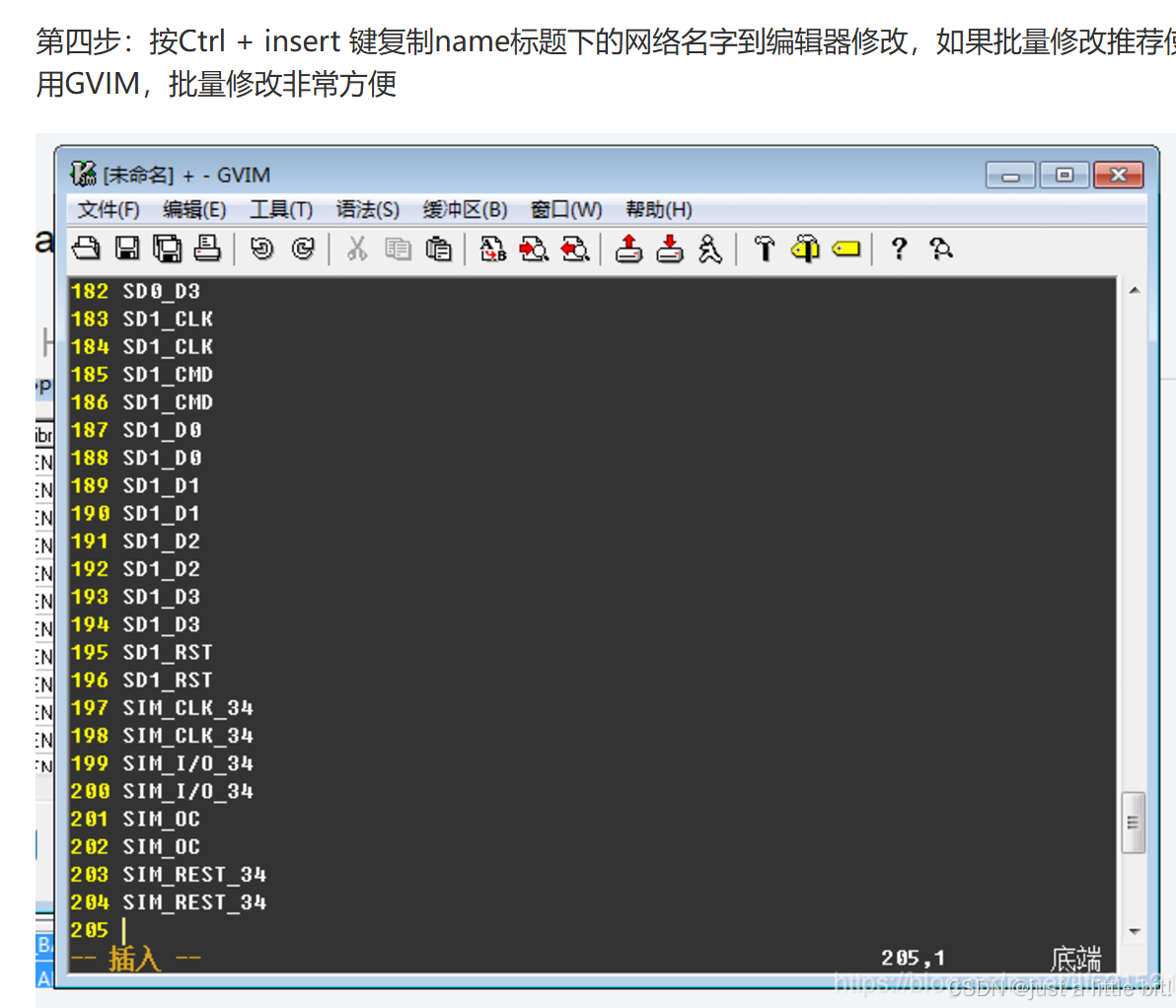
Task: Click SIM_I/O_34 on line 199
Action: tap(188, 762)
